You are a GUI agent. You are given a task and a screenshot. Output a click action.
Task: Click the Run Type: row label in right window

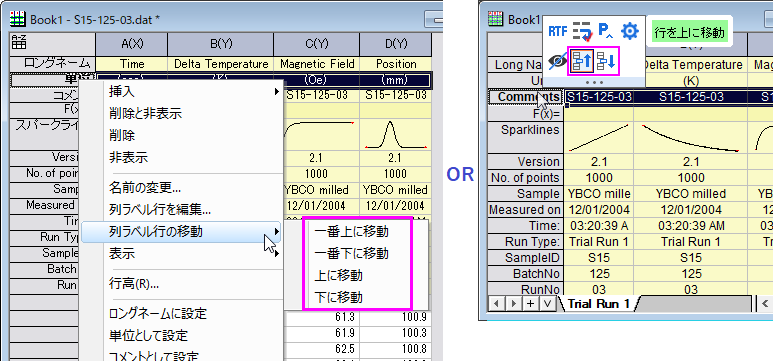coord(526,242)
